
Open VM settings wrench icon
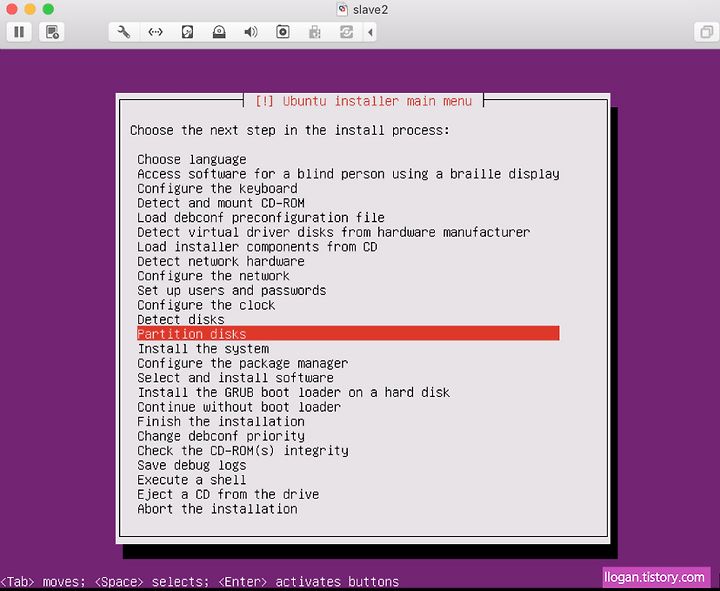(124, 32)
